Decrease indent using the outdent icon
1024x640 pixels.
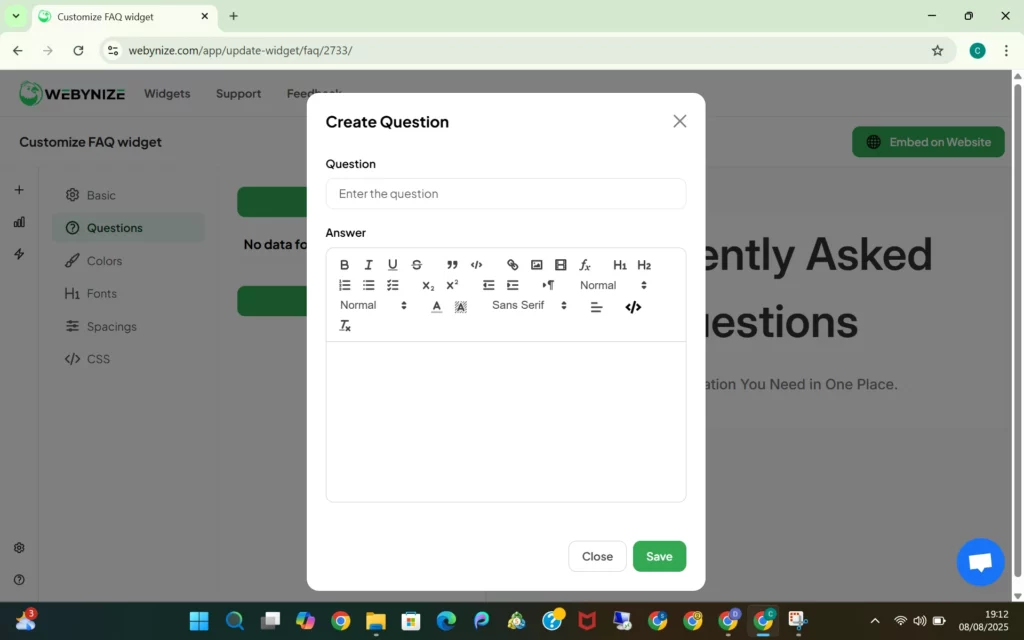pyautogui.click(x=488, y=285)
